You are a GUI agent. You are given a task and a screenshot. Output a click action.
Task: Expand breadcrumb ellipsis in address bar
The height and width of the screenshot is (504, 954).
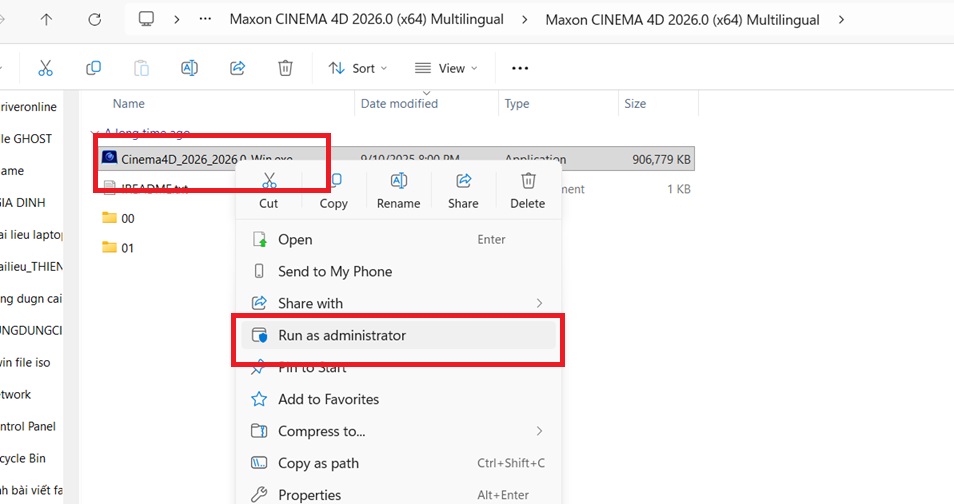click(206, 19)
